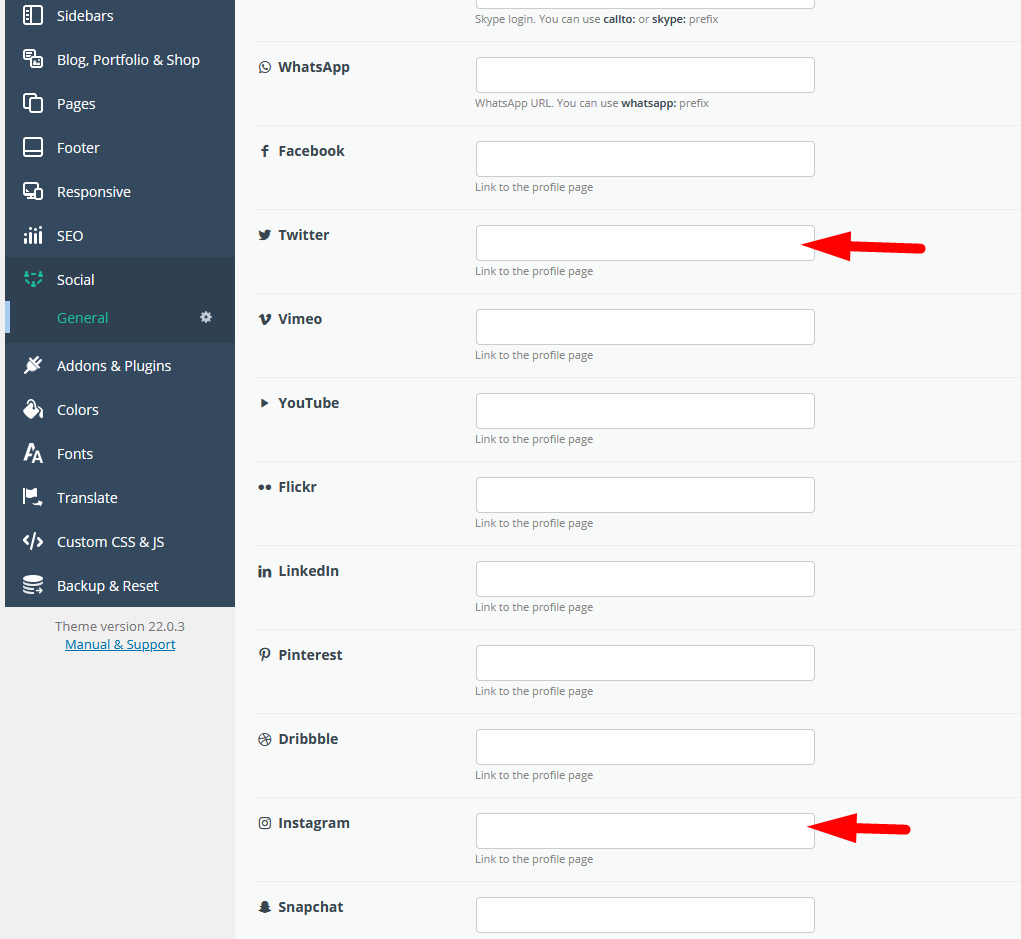Viewport: 1021px width, 939px height.
Task: Click the Blog, Portfolio & Shop icon
Action: pos(33,59)
